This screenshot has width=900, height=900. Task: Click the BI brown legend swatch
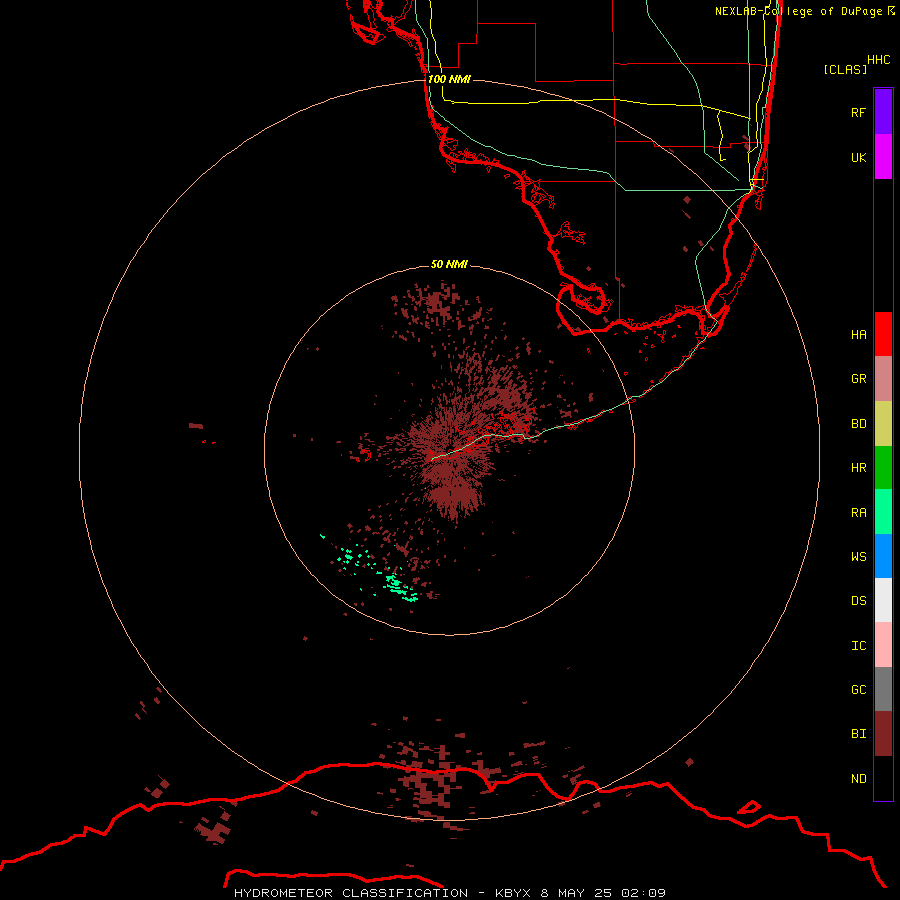pyautogui.click(x=883, y=734)
